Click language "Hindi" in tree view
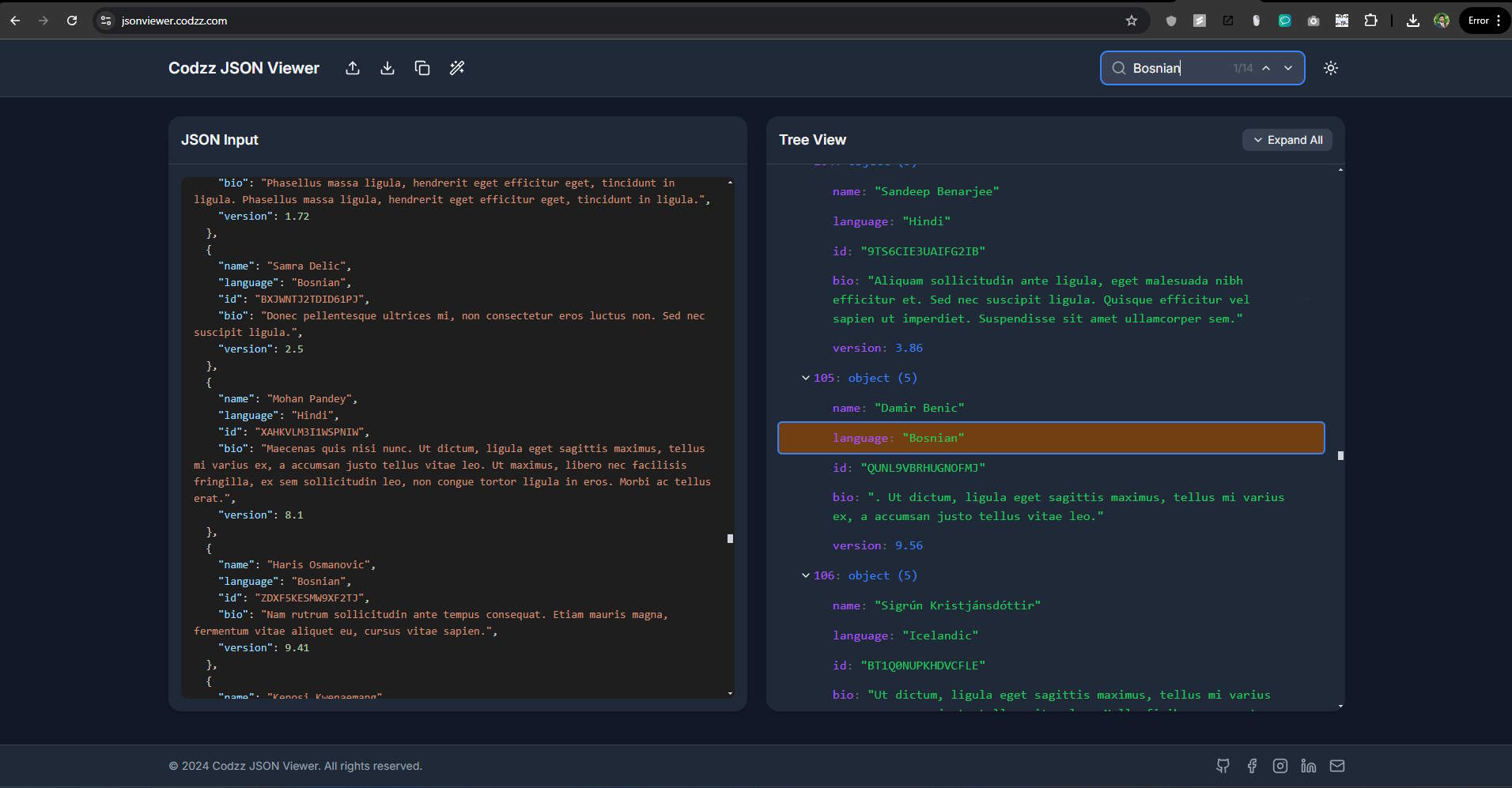Image resolution: width=1512 pixels, height=788 pixels. [891, 221]
